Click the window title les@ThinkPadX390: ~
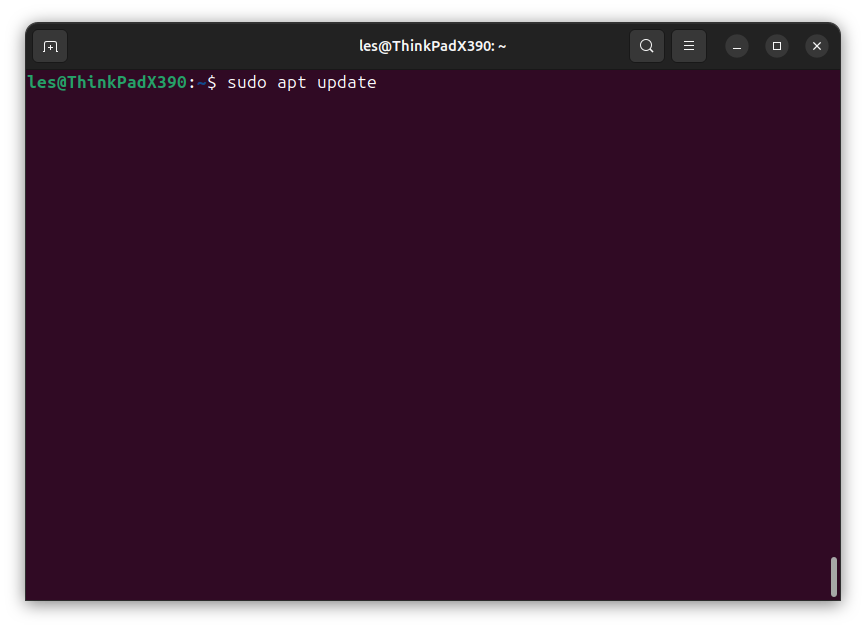866x629 pixels. pyautogui.click(x=432, y=46)
